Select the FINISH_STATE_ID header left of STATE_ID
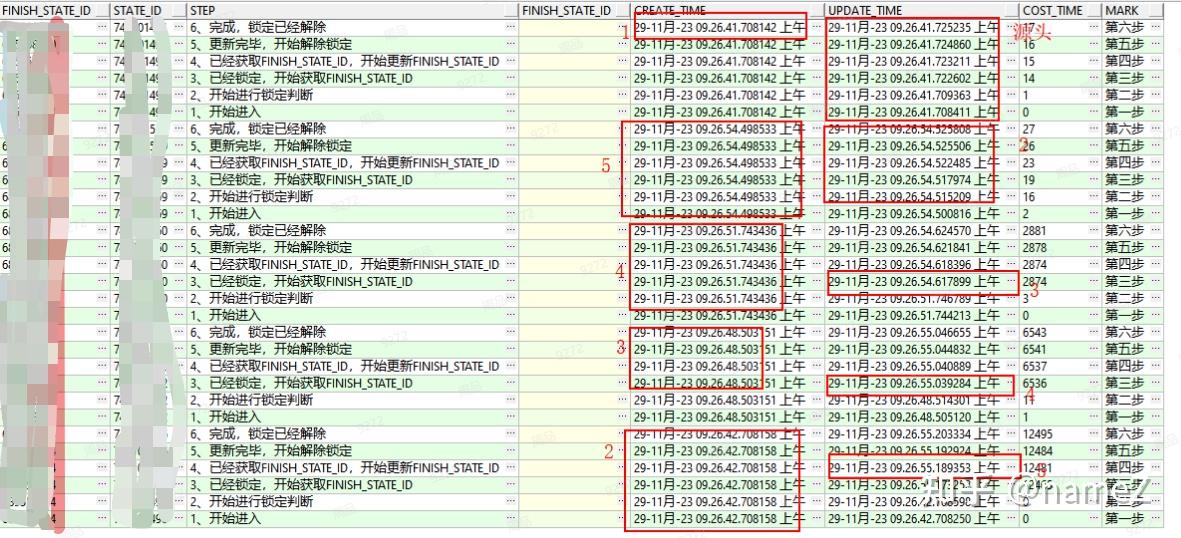The width and height of the screenshot is (1181, 538). pyautogui.click(x=54, y=11)
